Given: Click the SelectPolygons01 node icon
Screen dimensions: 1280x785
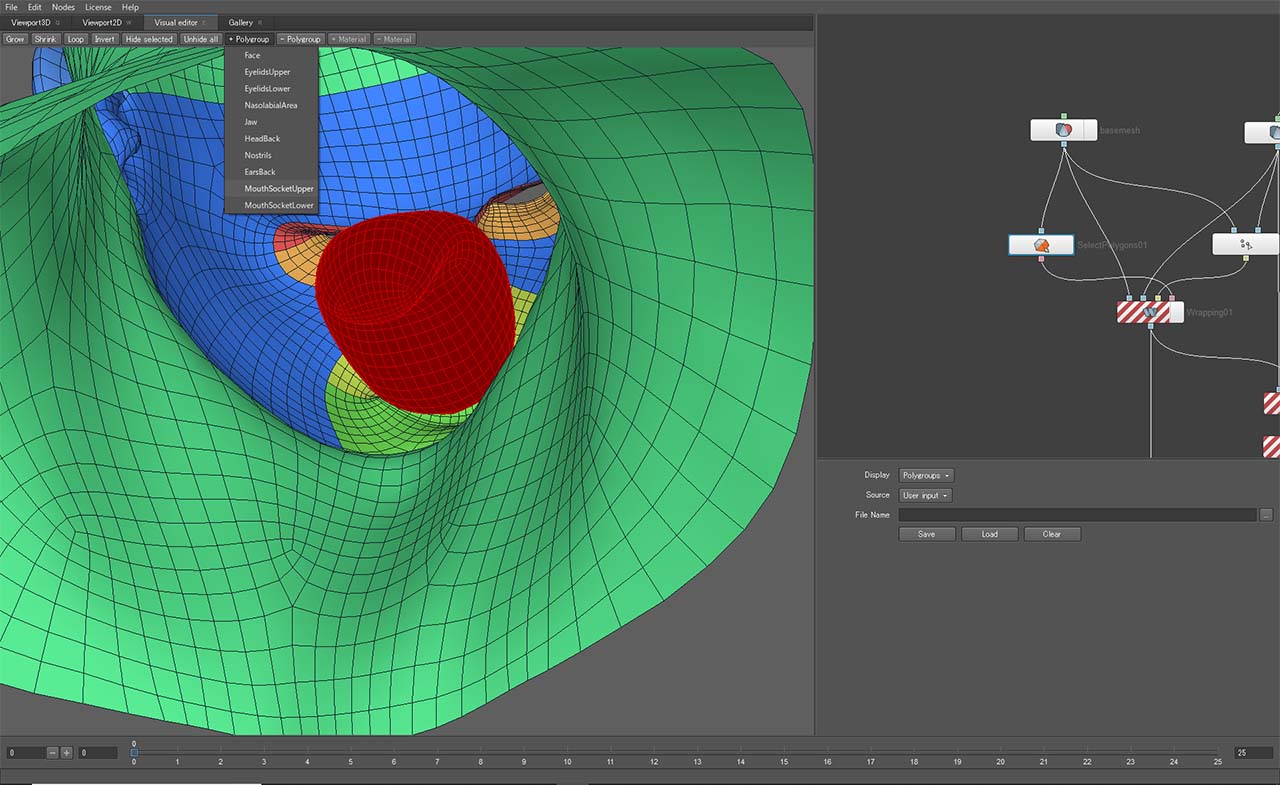Looking at the screenshot, I should [x=1041, y=245].
